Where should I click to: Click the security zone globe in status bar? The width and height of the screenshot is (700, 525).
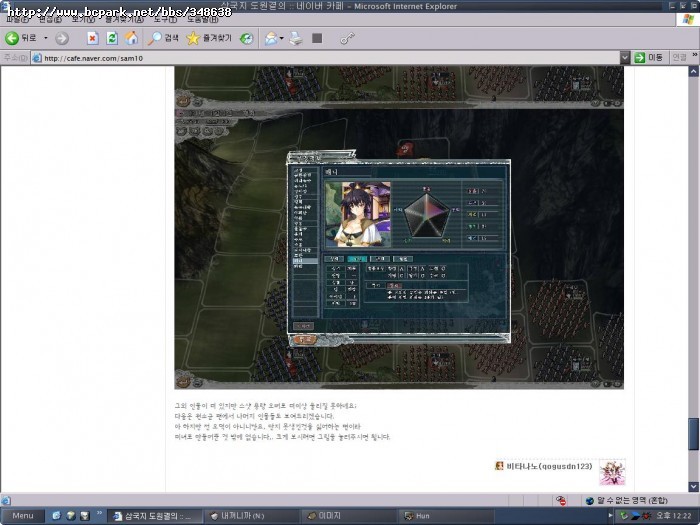point(590,500)
